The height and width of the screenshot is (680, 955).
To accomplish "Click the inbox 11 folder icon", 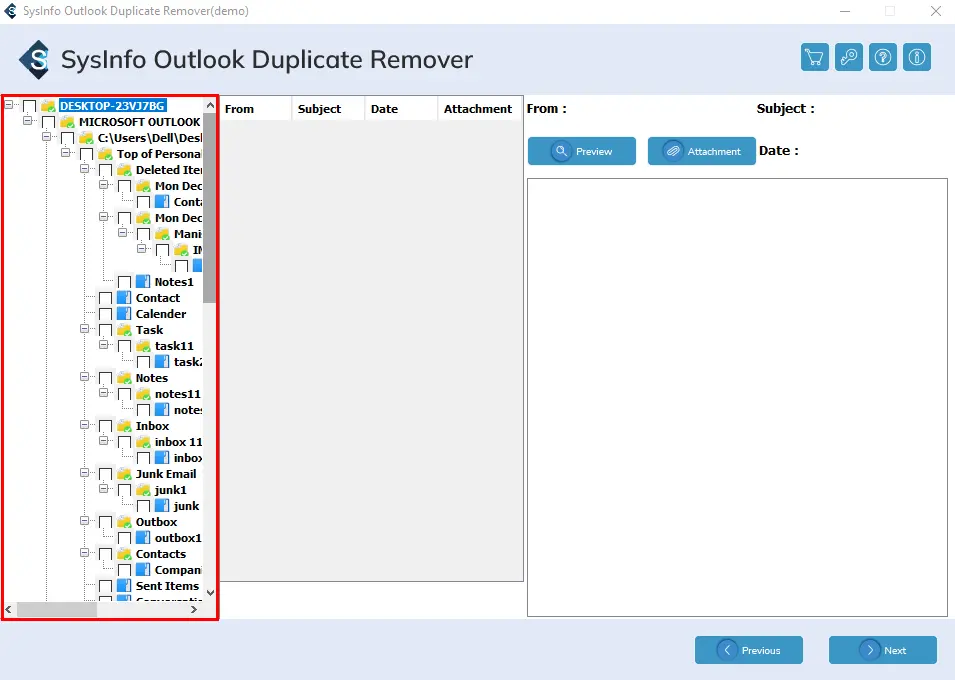I will 143,442.
